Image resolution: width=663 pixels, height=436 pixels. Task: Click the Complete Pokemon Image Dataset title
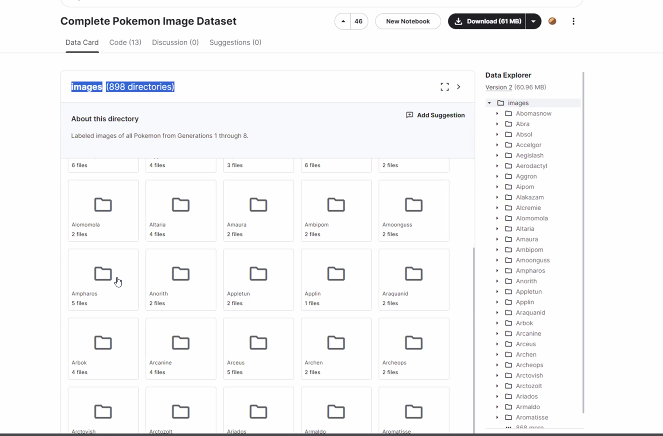coord(148,21)
